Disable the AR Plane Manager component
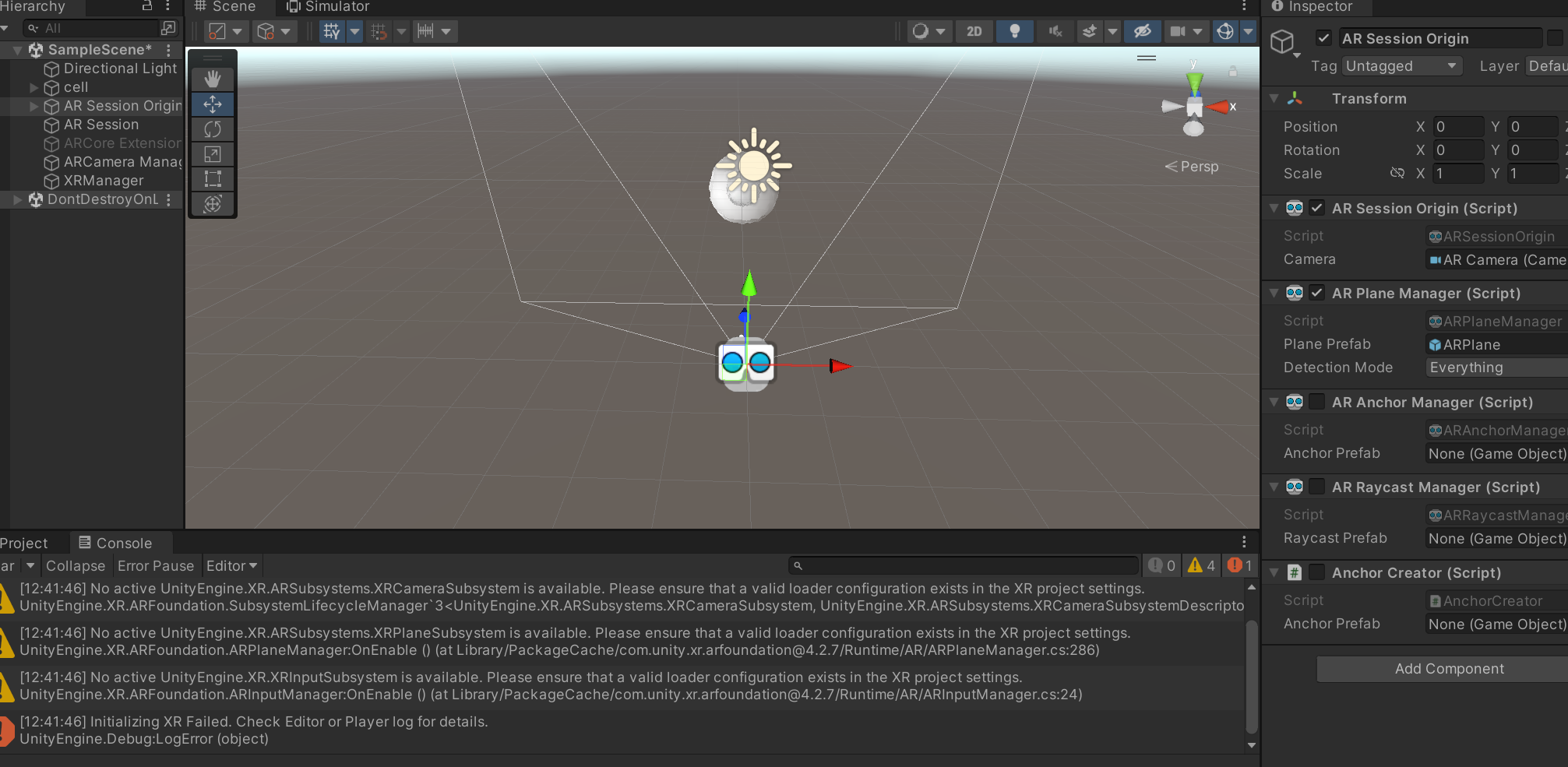Viewport: 1568px width, 767px height. click(1316, 293)
